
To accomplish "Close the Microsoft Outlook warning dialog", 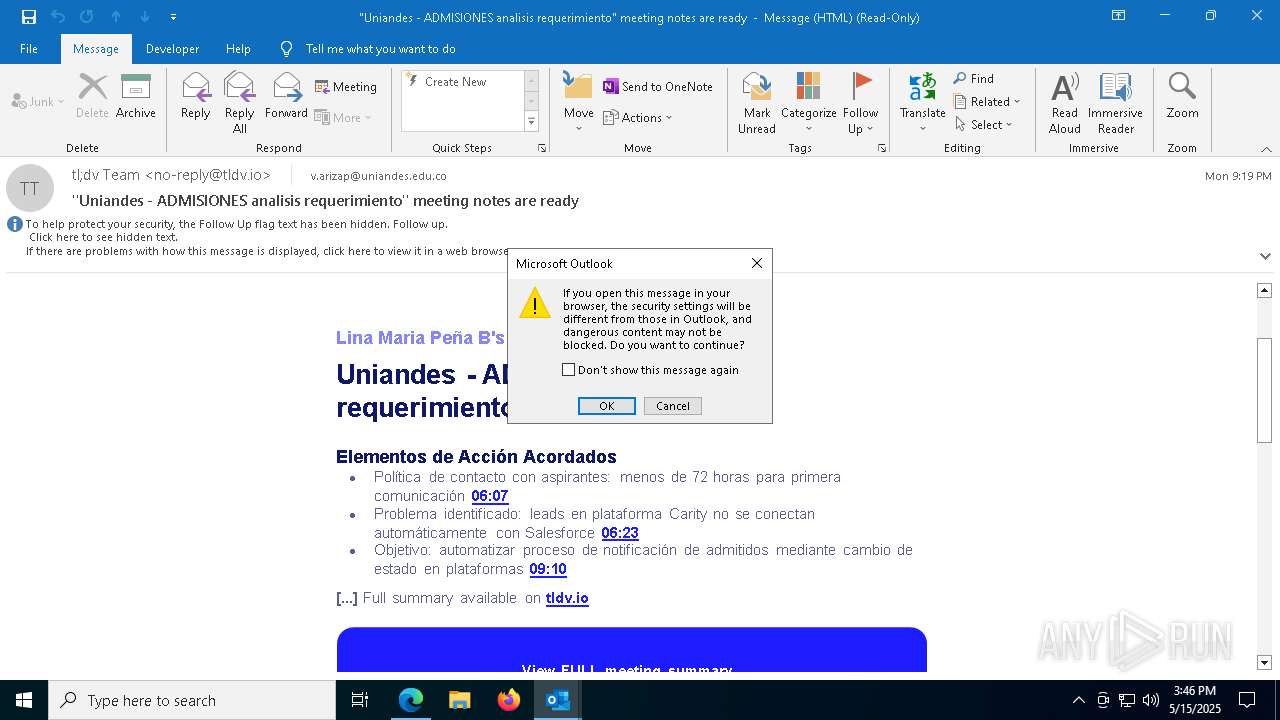I will tap(757, 263).
